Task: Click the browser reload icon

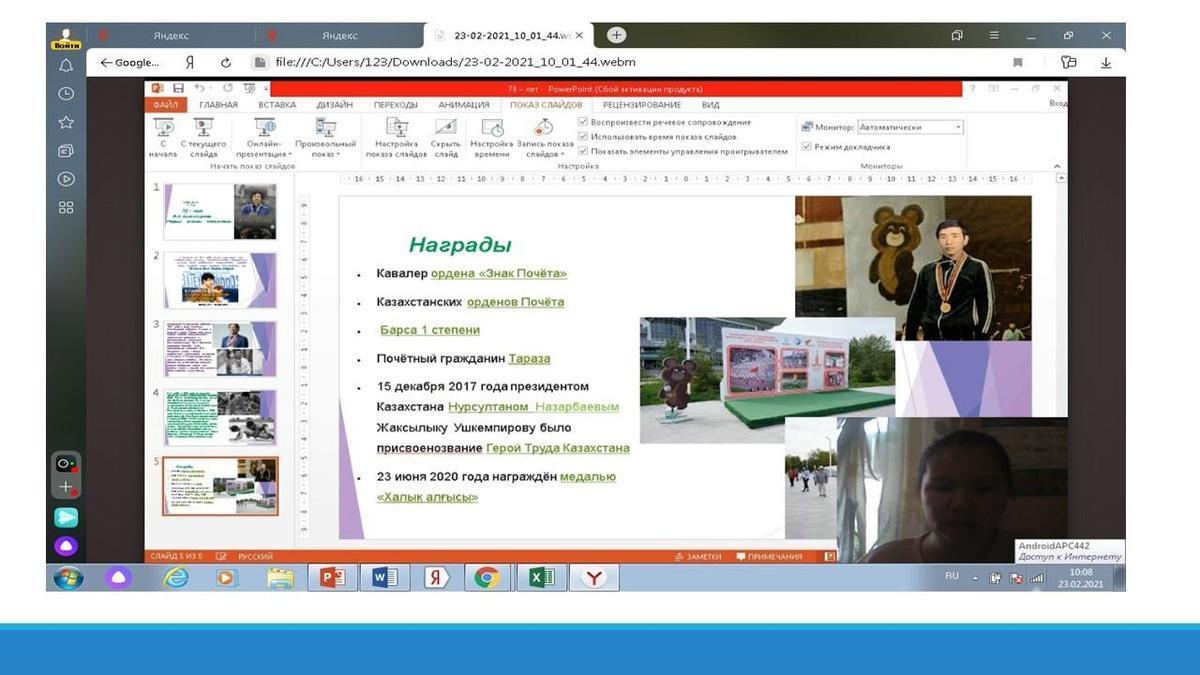Action: [x=226, y=62]
